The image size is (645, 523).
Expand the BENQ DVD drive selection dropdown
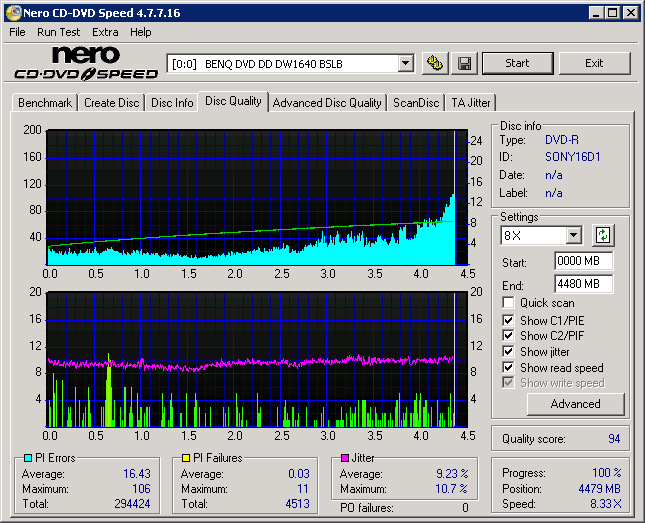(x=405, y=64)
